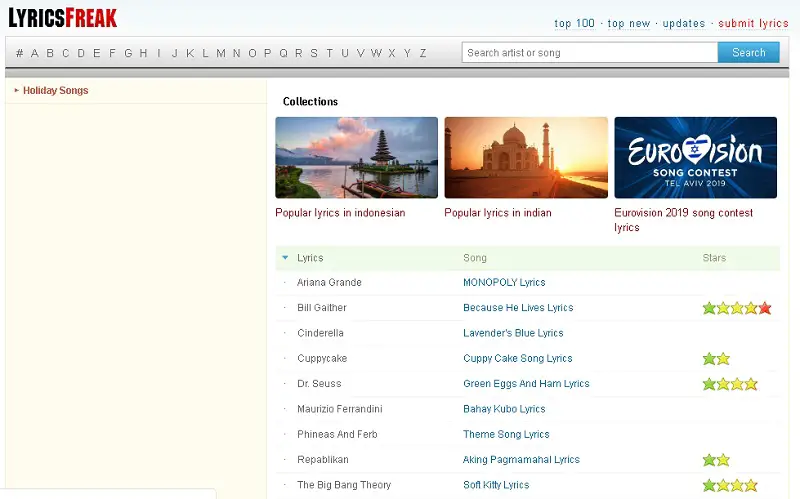The height and width of the screenshot is (499, 800).
Task: Browse artists starting with letter M
Action: [221, 53]
